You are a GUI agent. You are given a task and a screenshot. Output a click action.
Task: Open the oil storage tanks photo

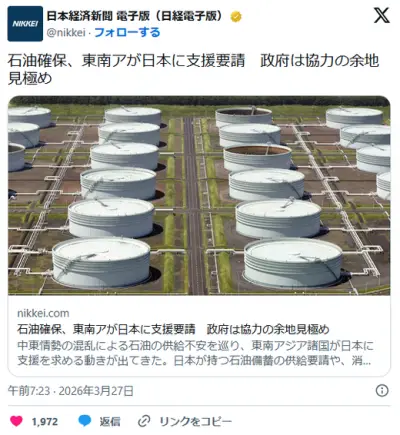[x=199, y=195]
